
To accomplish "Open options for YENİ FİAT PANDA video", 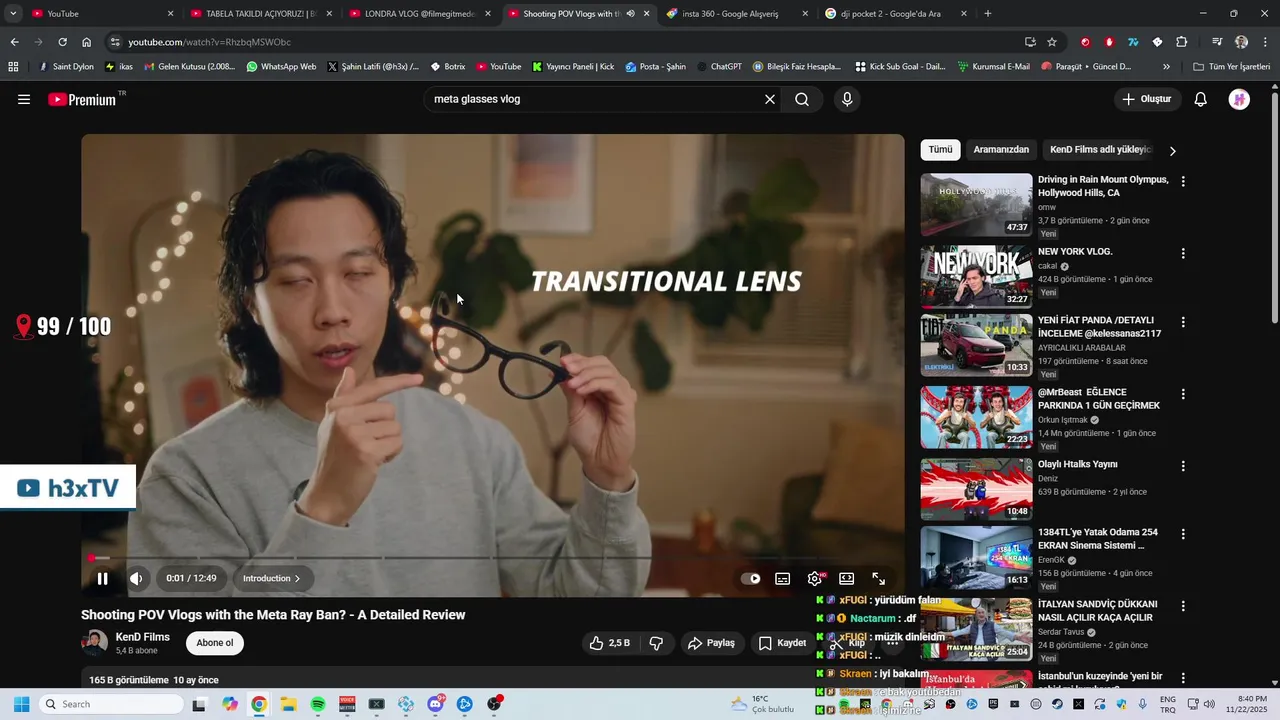I will click(x=1183, y=322).
